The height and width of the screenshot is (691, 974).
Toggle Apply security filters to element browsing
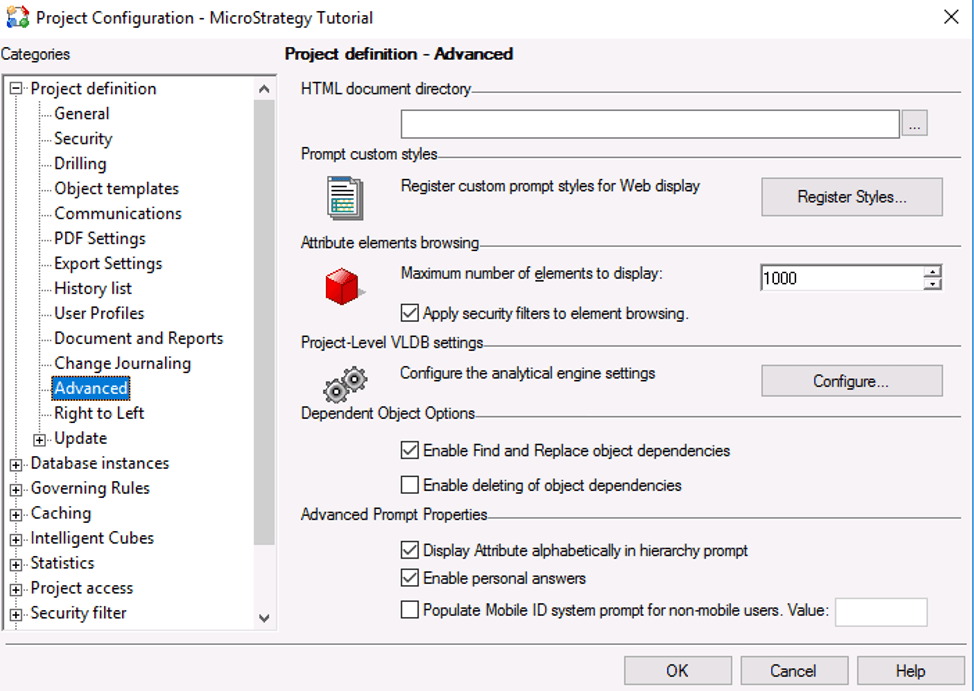[410, 313]
